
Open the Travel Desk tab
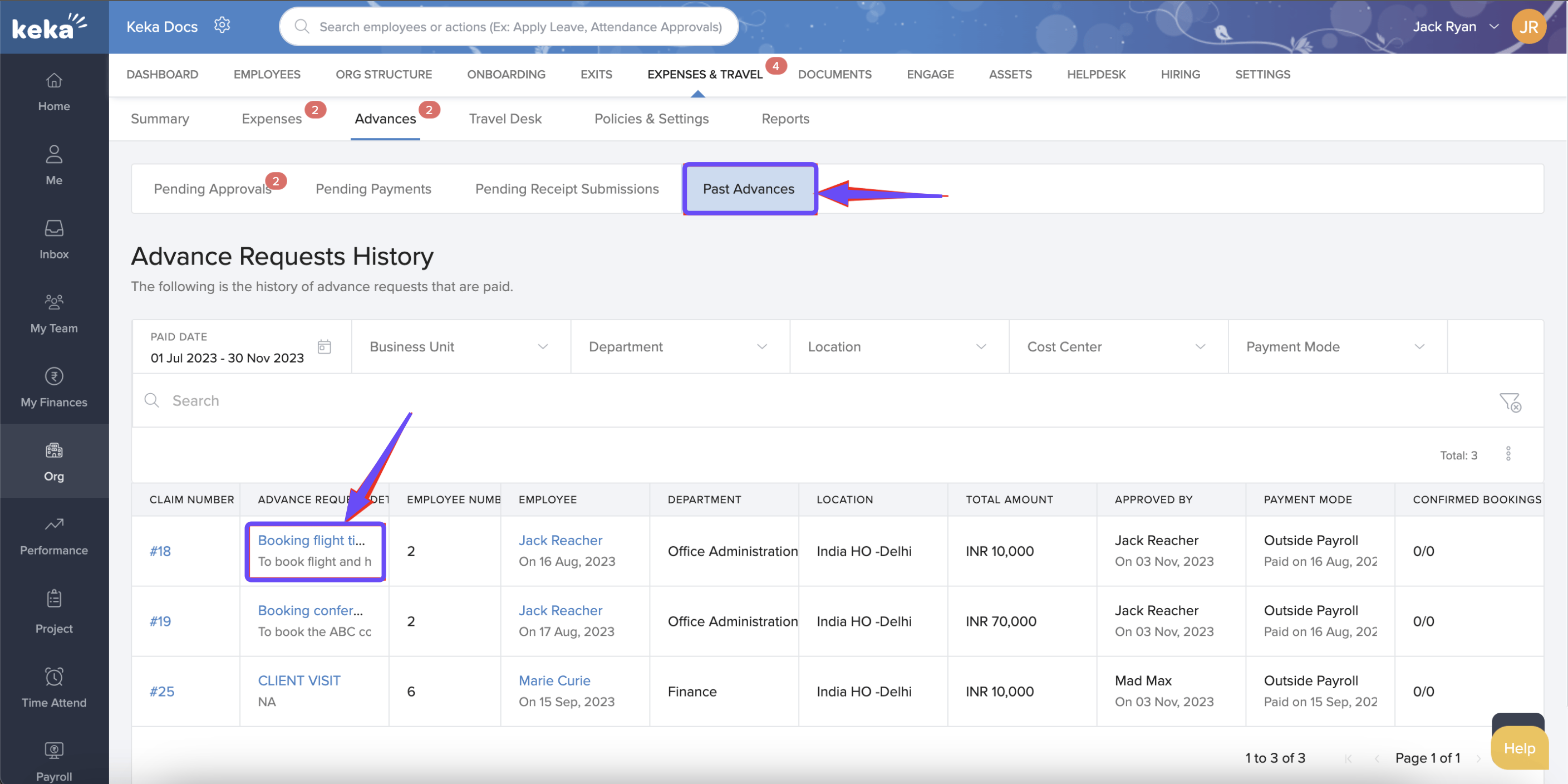(x=505, y=119)
